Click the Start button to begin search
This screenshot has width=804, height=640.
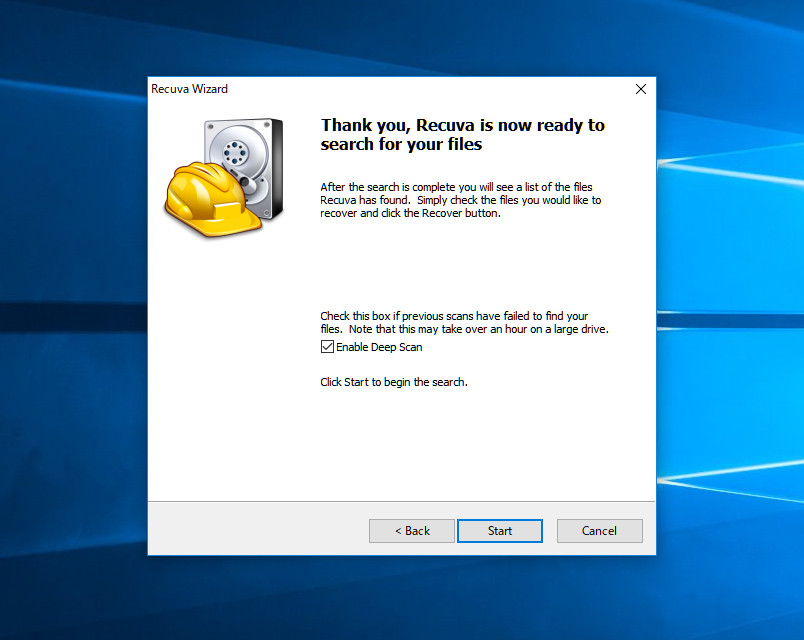(499, 531)
